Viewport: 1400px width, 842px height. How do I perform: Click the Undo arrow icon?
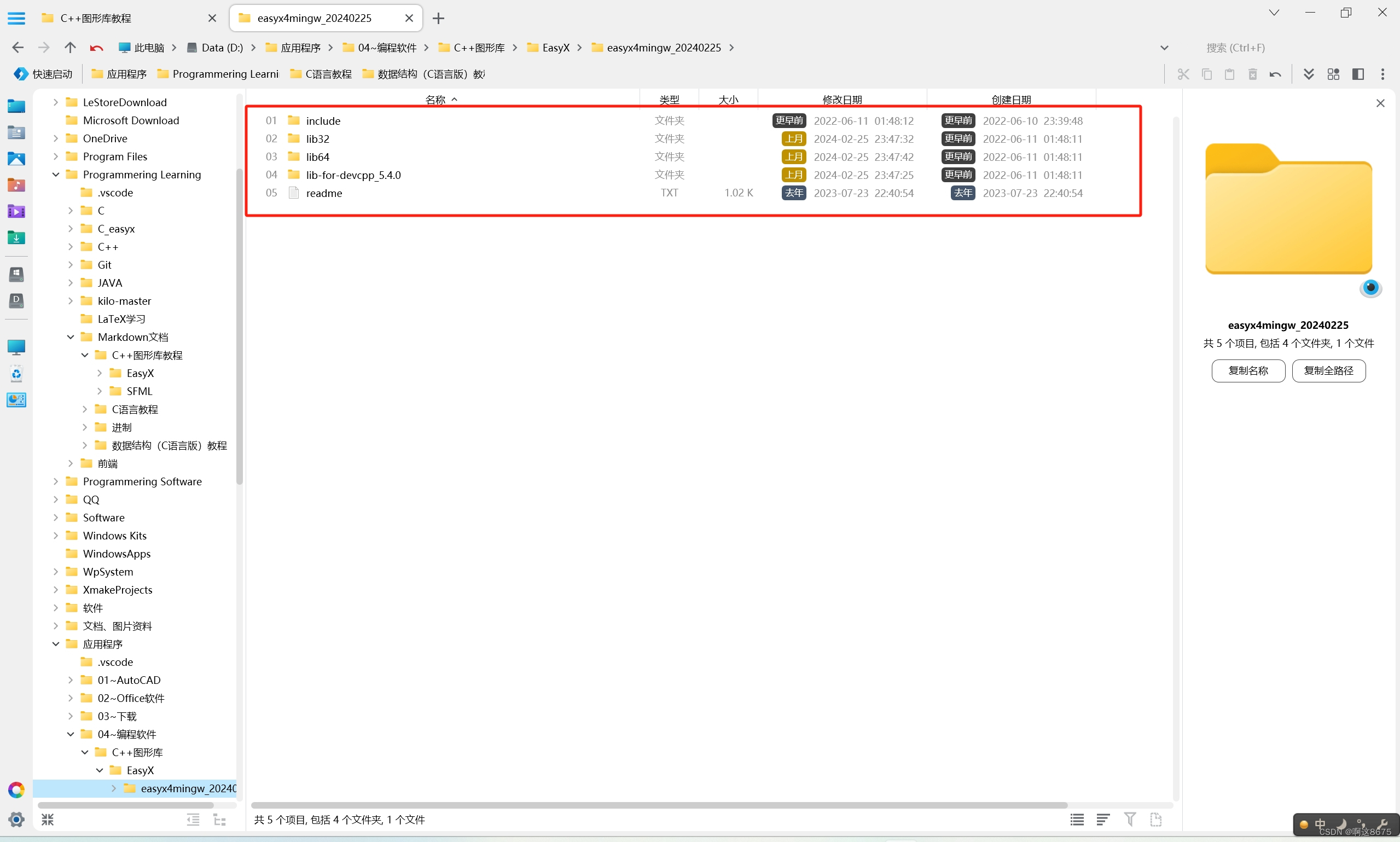click(x=1275, y=74)
